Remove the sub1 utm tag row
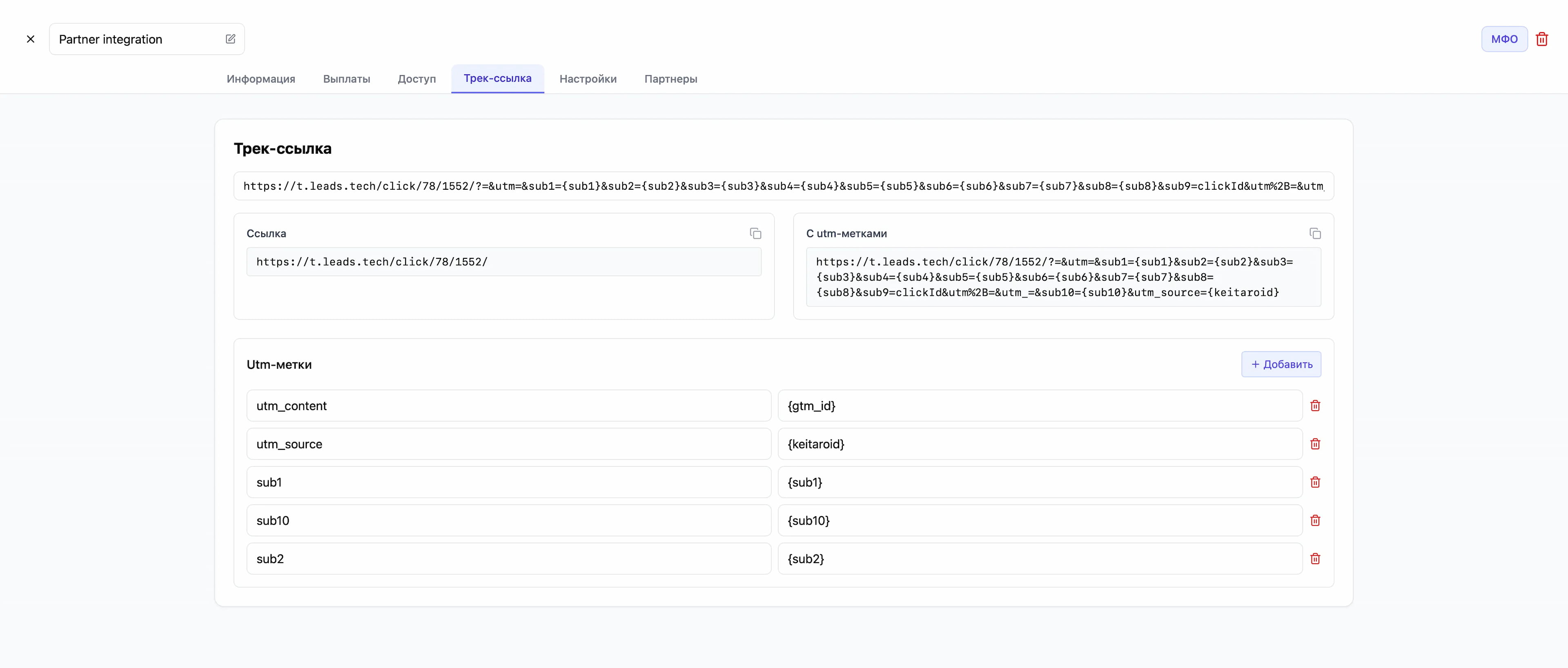This screenshot has width=1568, height=668. 1315,482
